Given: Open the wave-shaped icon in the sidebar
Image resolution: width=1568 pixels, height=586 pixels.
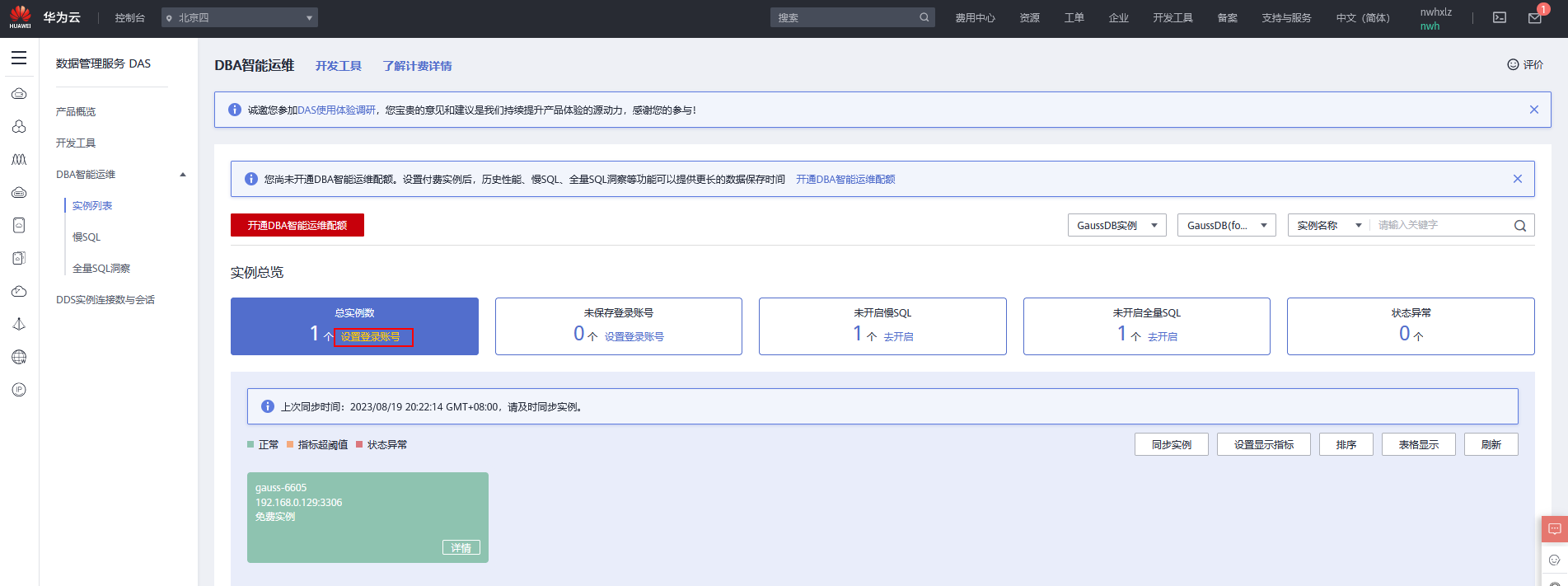Looking at the screenshot, I should click(x=19, y=159).
